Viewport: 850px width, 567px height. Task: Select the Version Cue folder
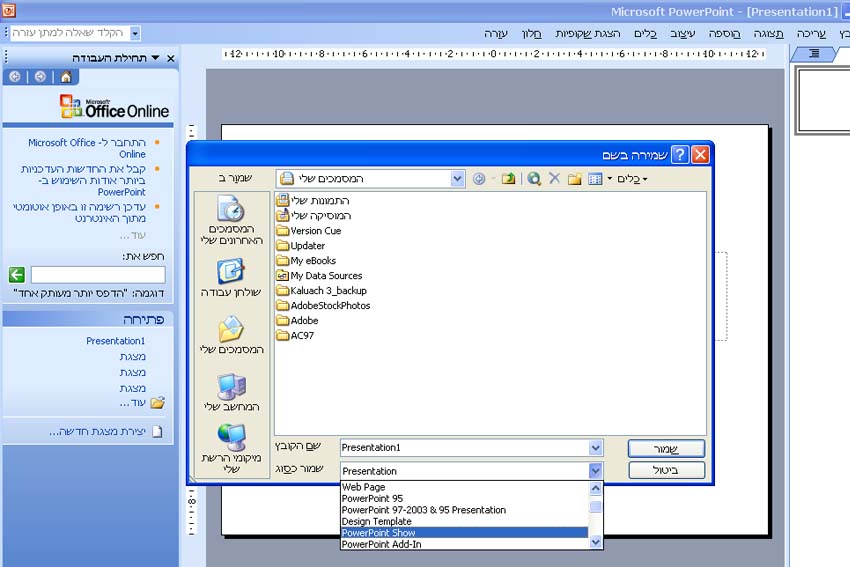[x=309, y=230]
